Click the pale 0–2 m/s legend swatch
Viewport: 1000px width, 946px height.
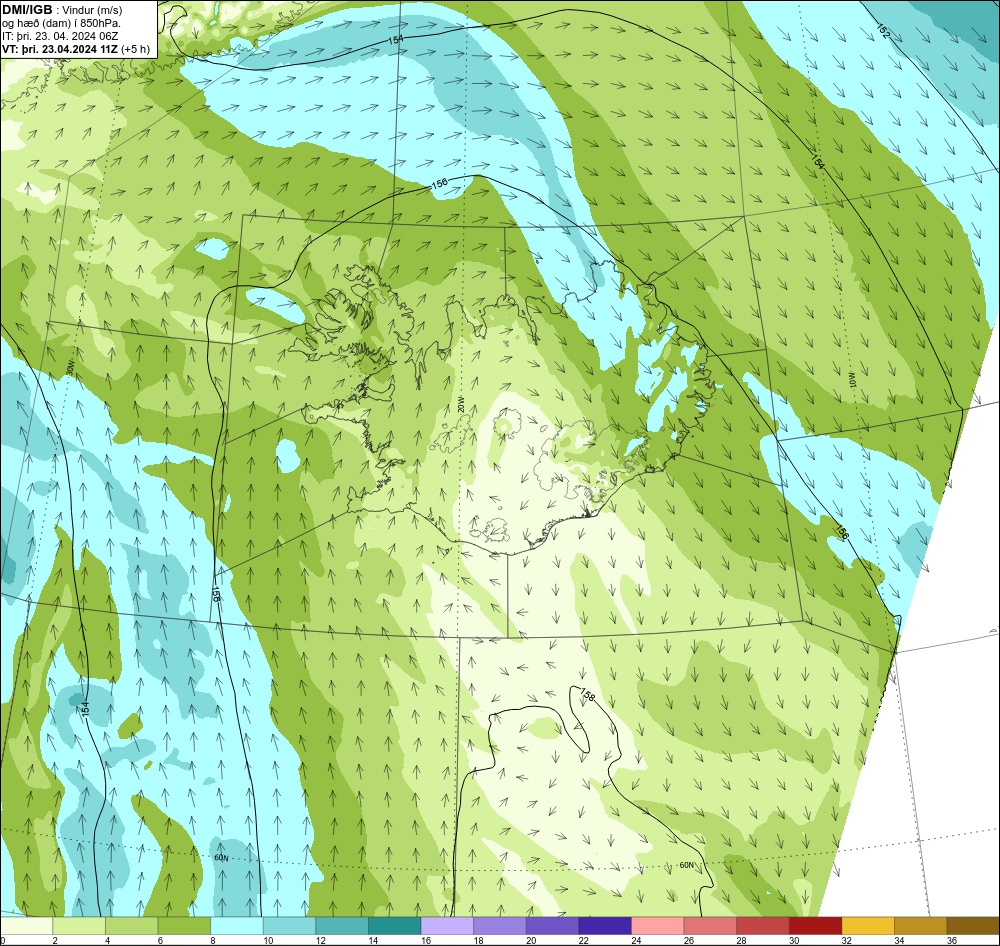26,926
